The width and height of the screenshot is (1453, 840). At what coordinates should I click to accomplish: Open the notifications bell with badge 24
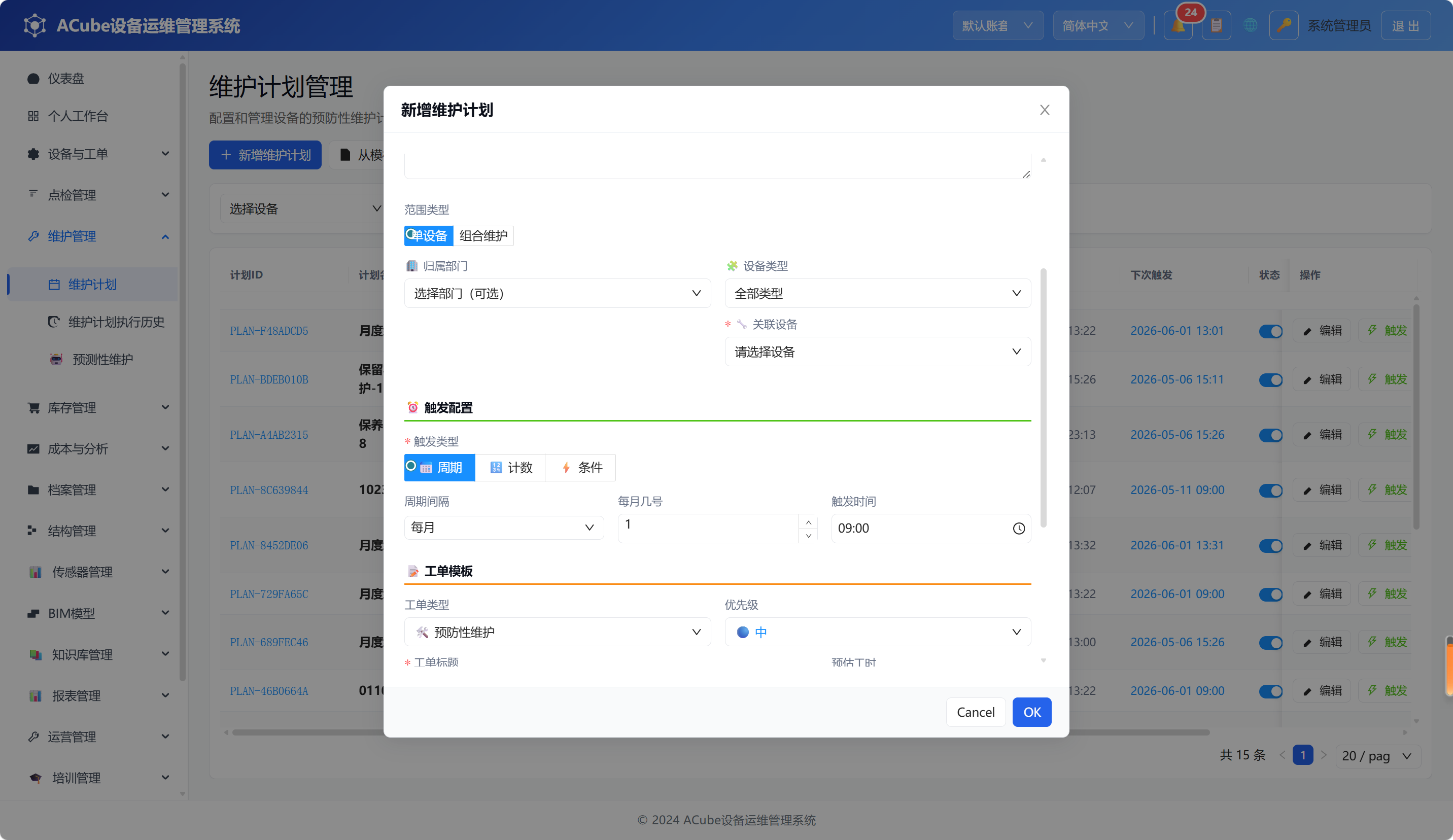click(x=1178, y=25)
